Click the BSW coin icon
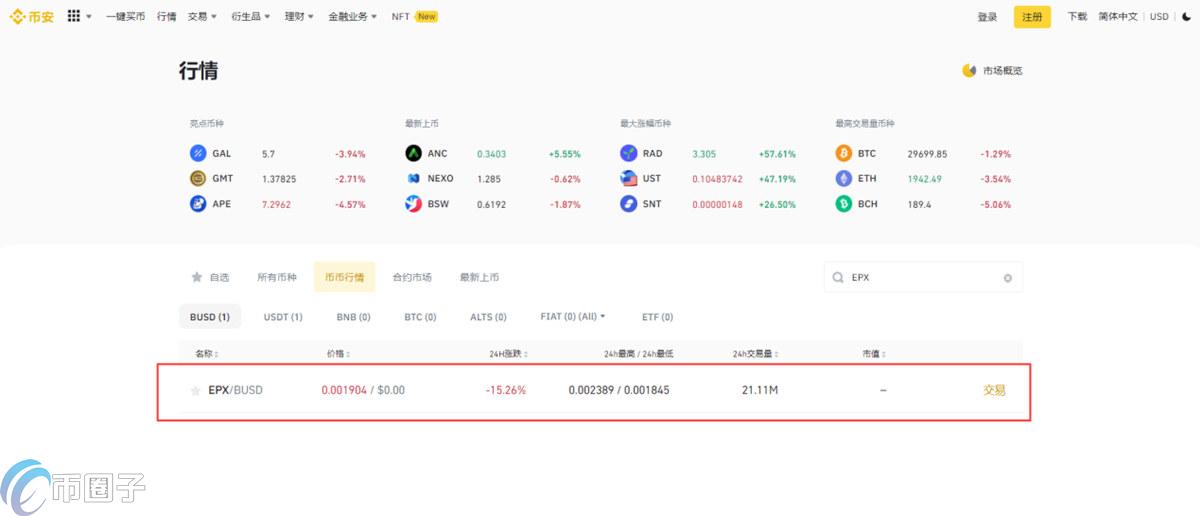Image resolution: width=1200 pixels, height=516 pixels. pos(413,204)
